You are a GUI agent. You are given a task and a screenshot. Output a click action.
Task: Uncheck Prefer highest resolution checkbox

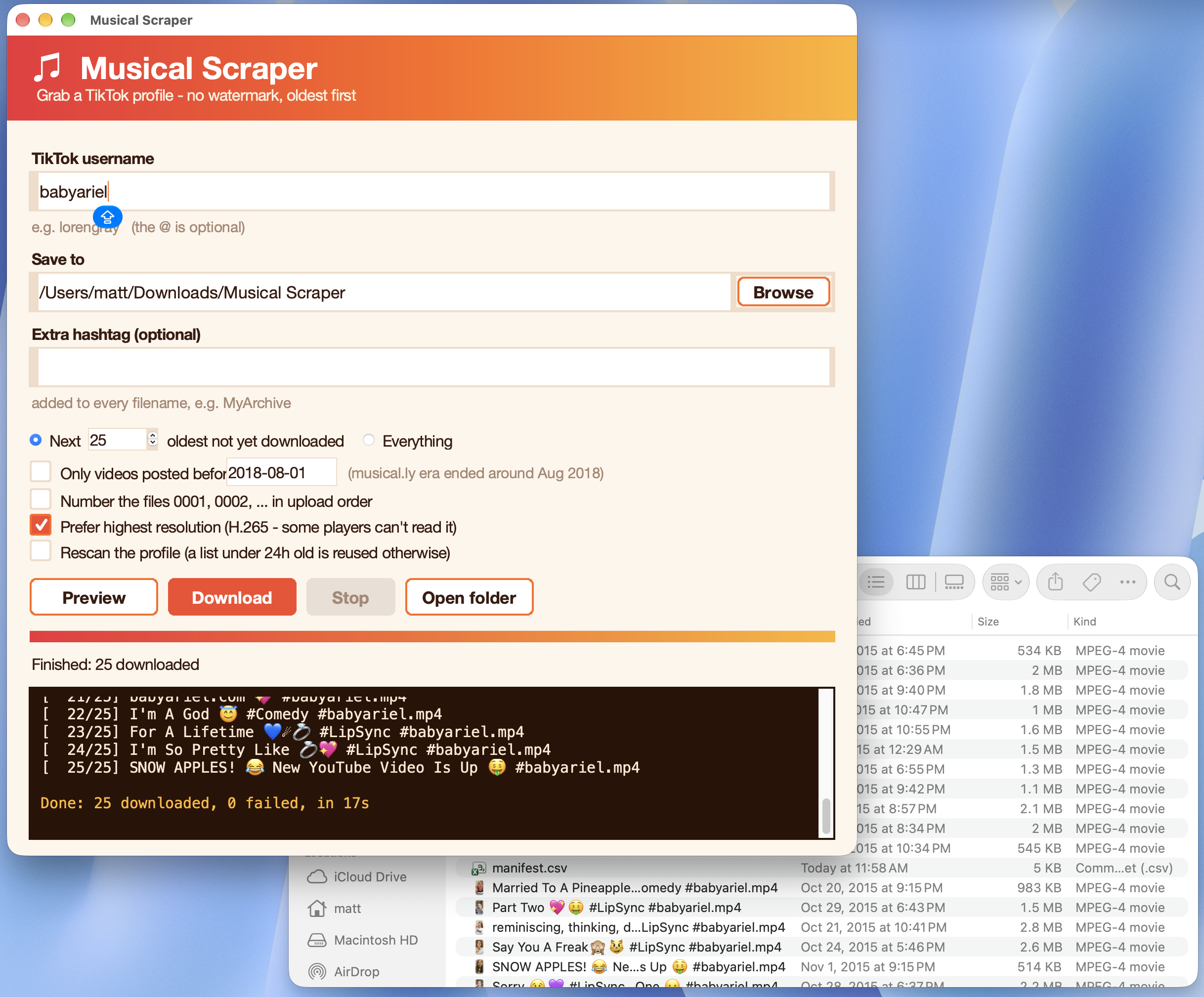coord(41,526)
